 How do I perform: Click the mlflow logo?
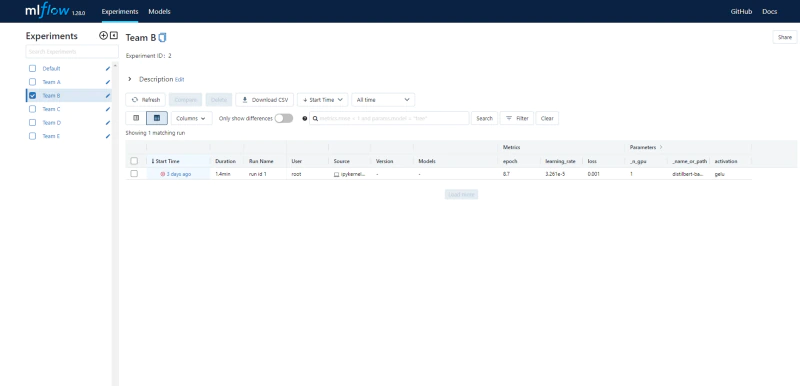click(x=47, y=11)
